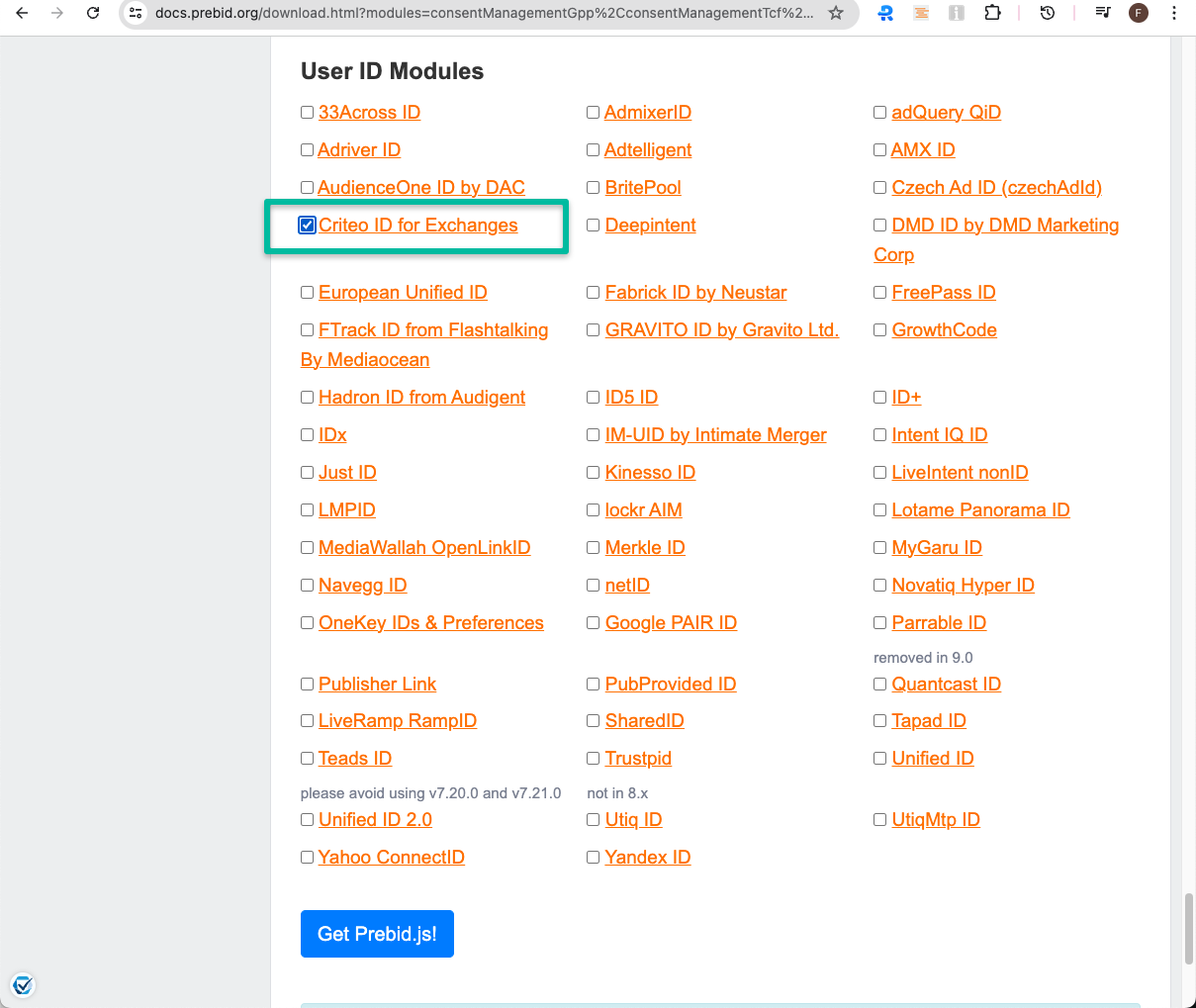Enable the Just ID checkbox
Screen dimensions: 1196x1008
click(307, 473)
